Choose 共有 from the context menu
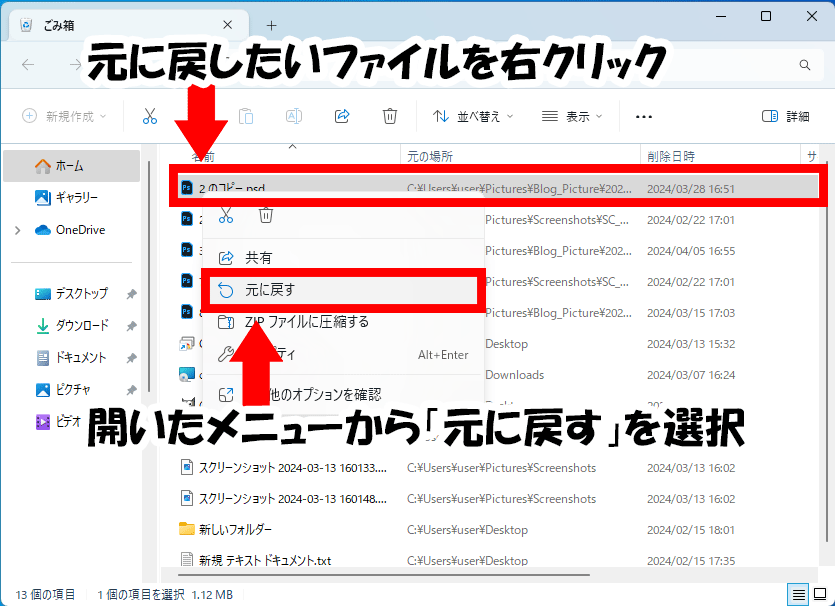This screenshot has width=835, height=606. 258,258
